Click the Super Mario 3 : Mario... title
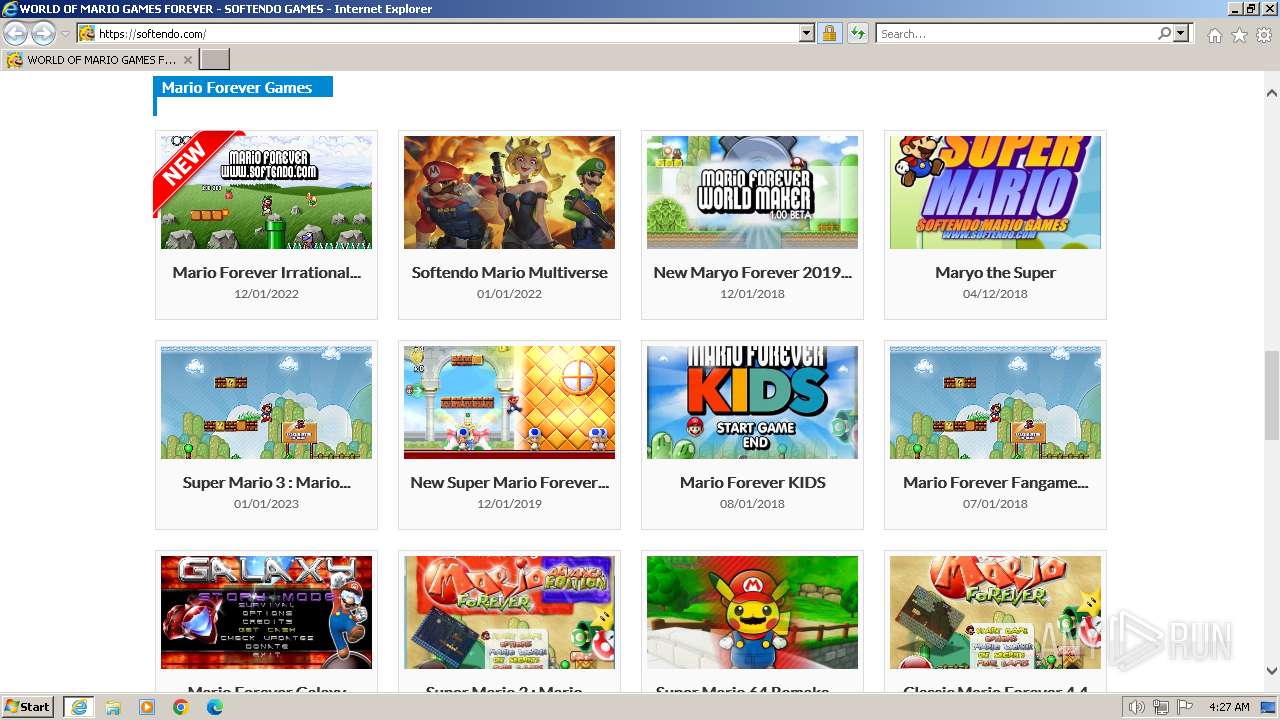The image size is (1280, 720). click(x=266, y=482)
